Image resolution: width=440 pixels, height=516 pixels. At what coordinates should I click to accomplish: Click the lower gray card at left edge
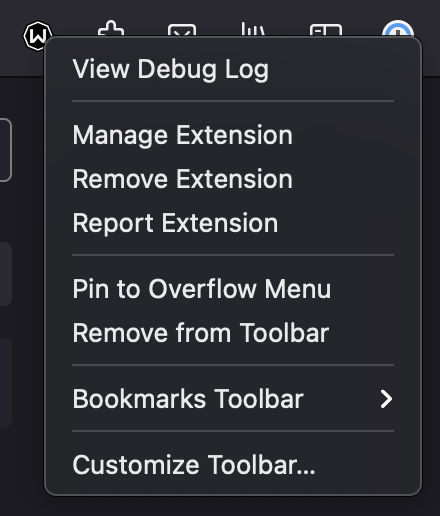point(6,383)
